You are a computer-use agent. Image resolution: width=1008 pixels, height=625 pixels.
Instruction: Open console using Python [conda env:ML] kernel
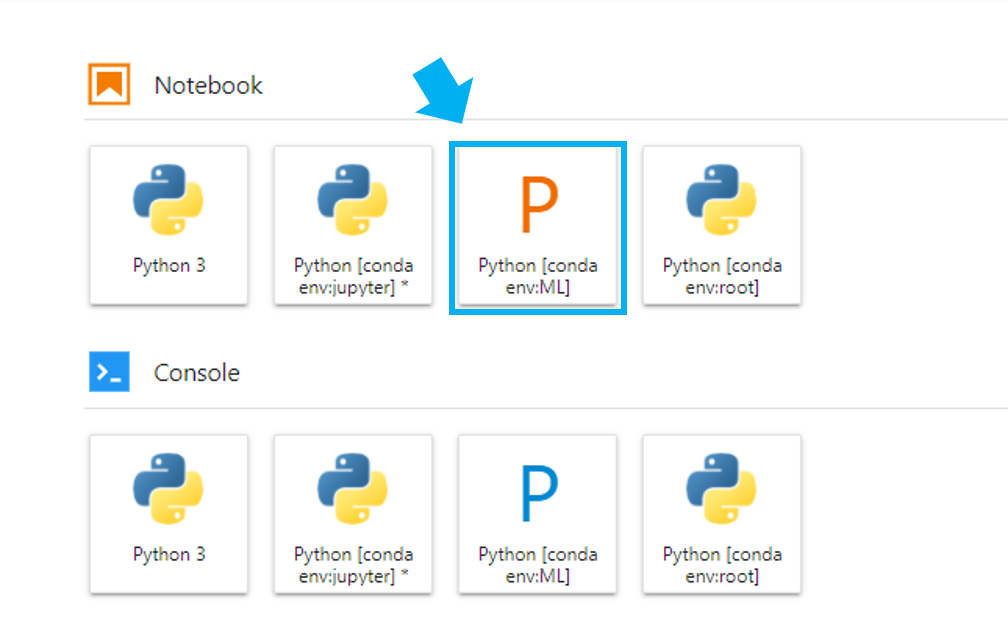tap(537, 514)
